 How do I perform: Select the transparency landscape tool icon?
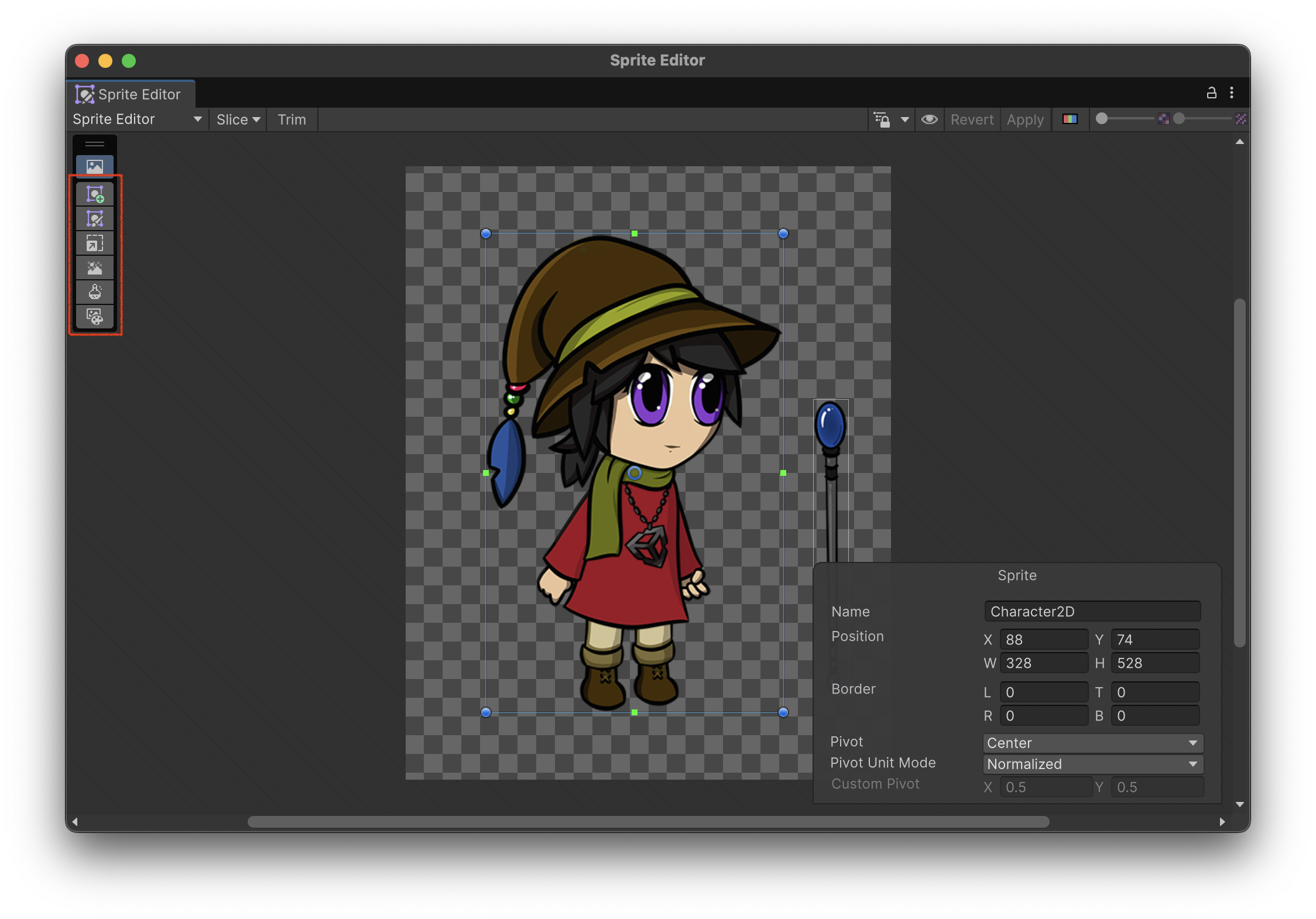coord(95,268)
